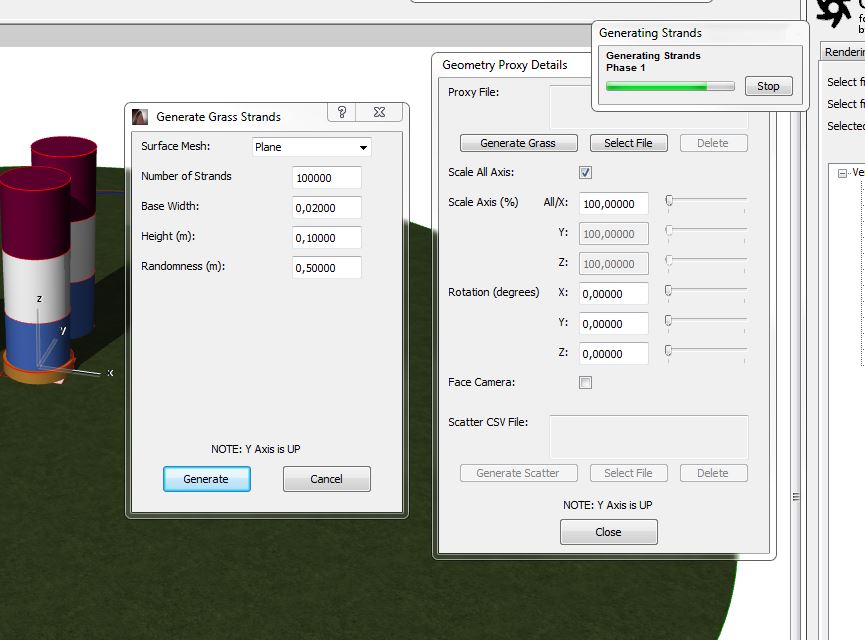
Task: Click Select File under Proxy File
Action: tap(628, 143)
